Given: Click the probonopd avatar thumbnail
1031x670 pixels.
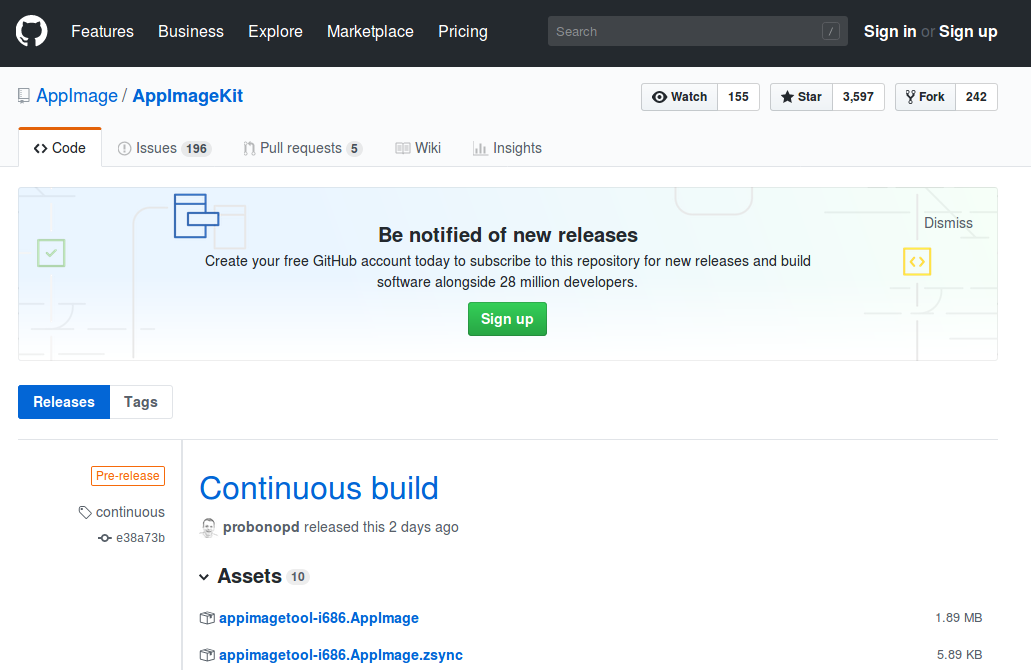Looking at the screenshot, I should 208,527.
